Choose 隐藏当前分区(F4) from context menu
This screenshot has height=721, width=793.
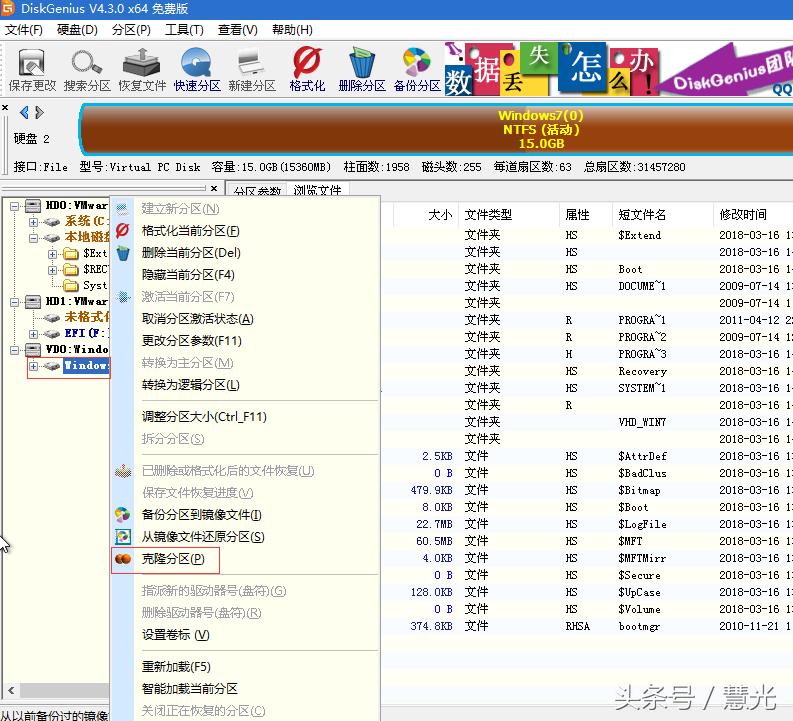point(188,275)
